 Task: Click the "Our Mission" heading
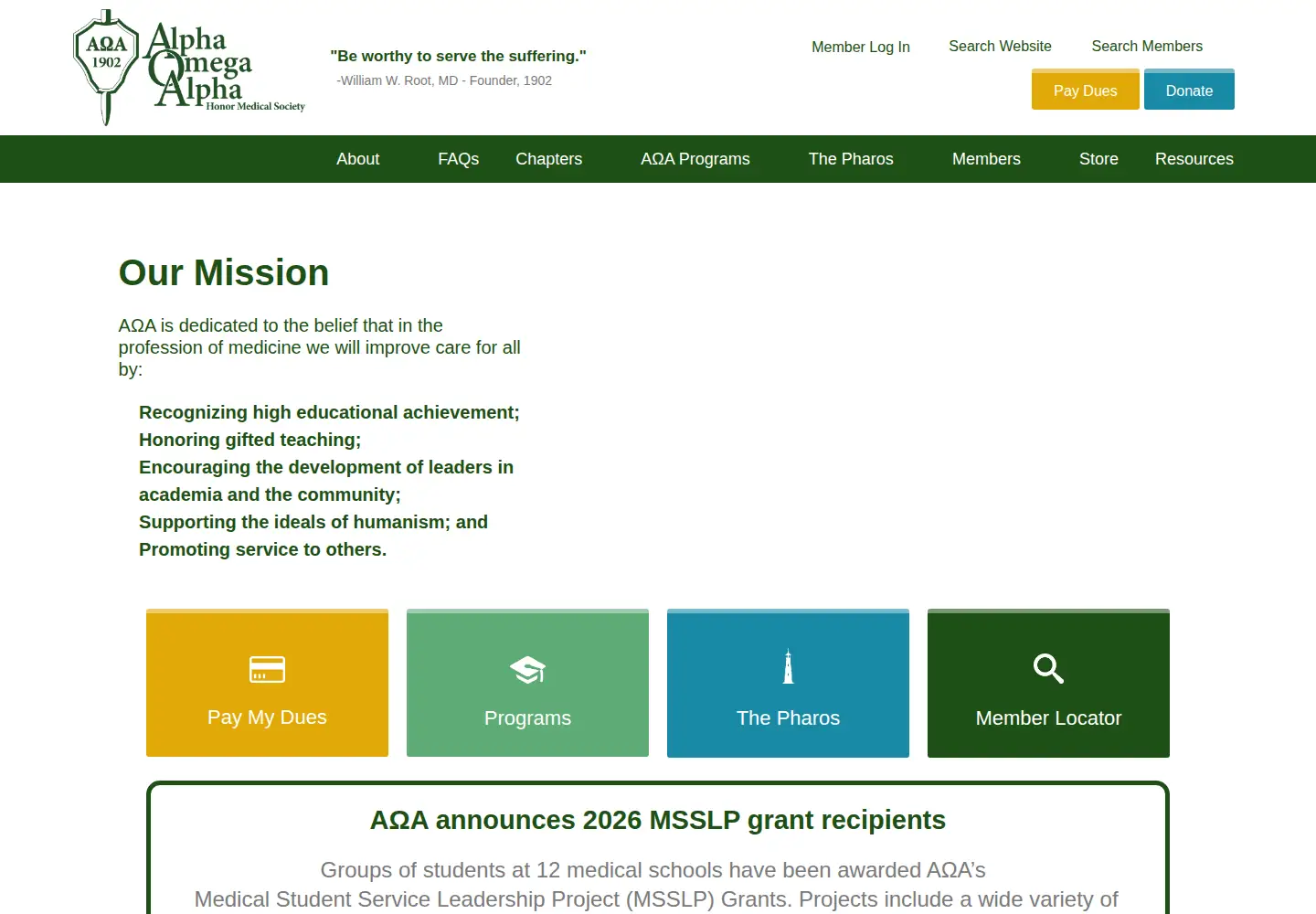pos(224,272)
